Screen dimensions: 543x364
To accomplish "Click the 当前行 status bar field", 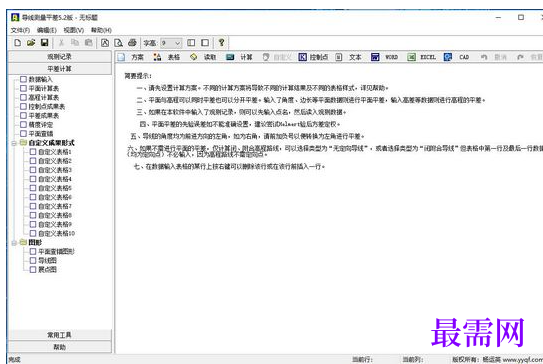I will (362, 360).
